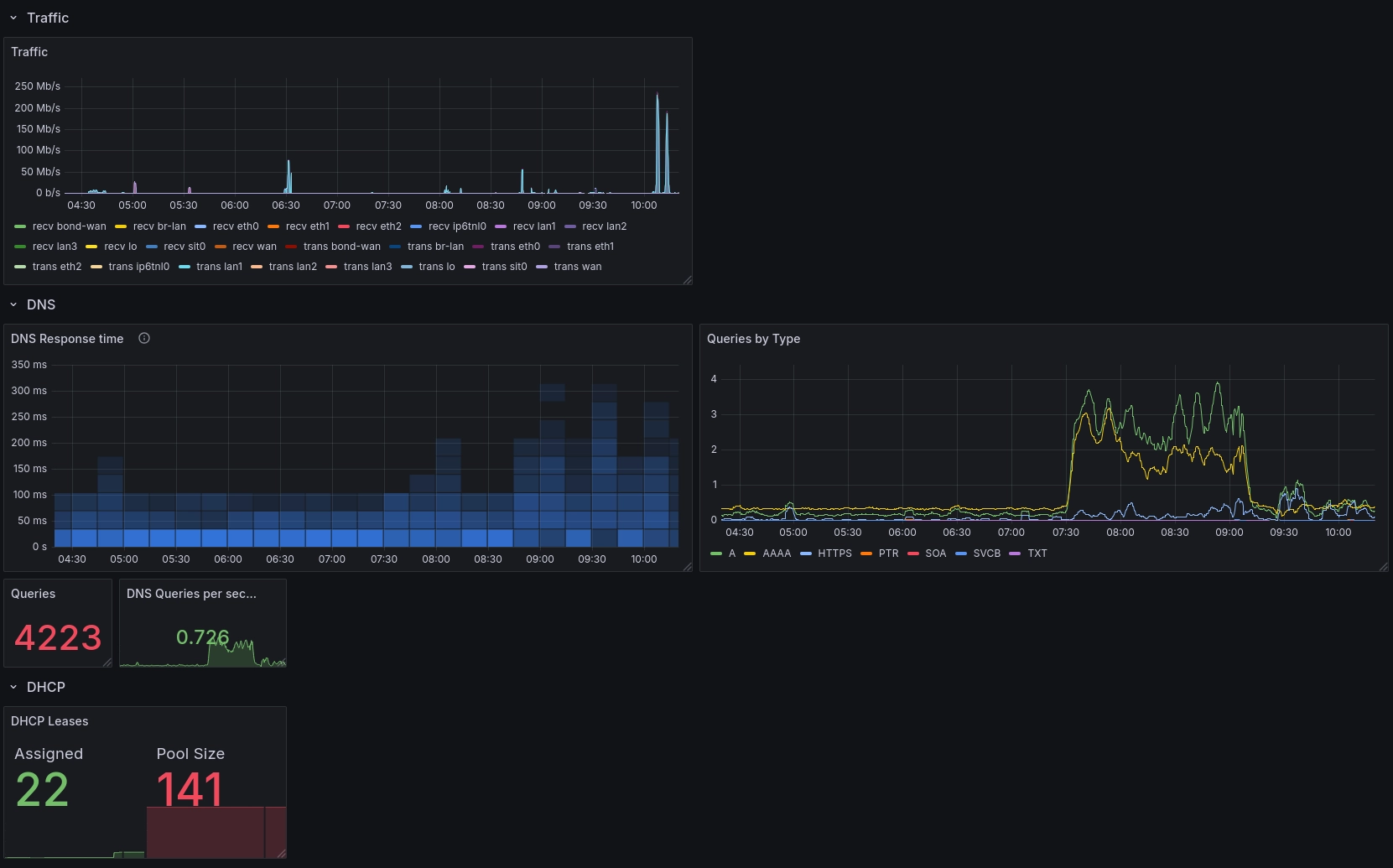
Task: Click the Pool Size red bar graph
Action: (x=216, y=832)
